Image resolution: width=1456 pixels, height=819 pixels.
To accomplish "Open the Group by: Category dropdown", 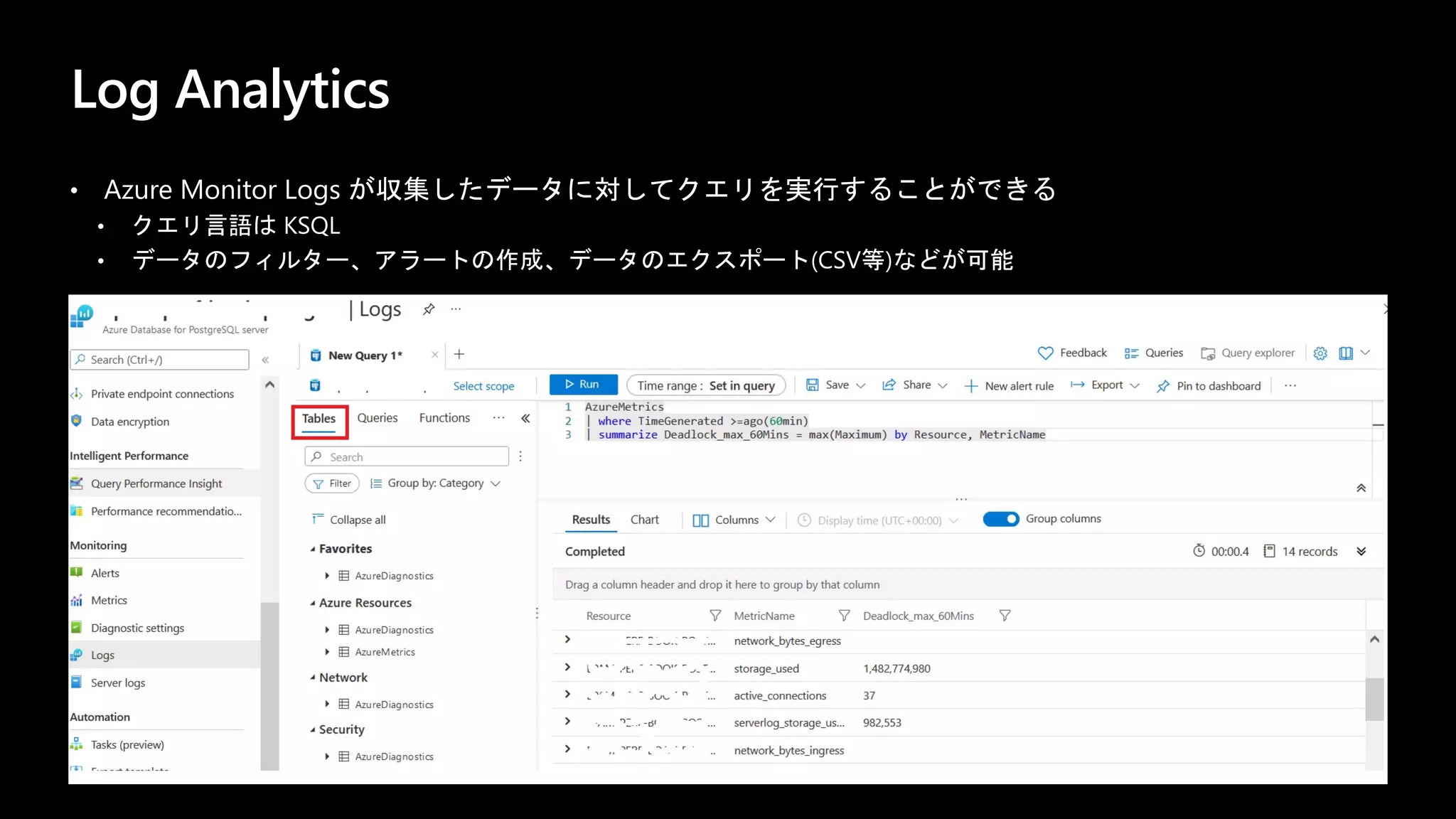I will [435, 483].
